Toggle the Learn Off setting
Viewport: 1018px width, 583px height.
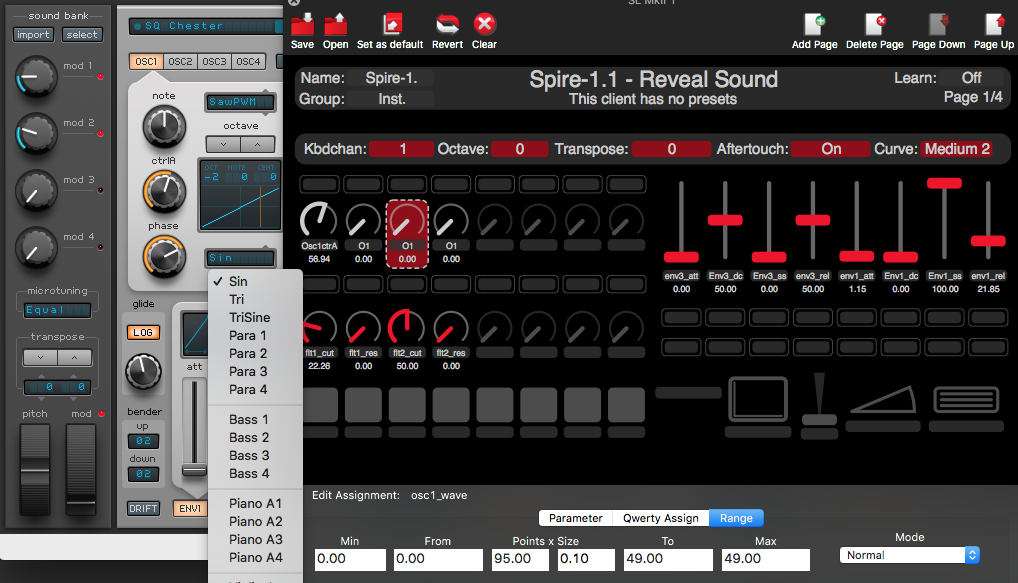tap(971, 78)
